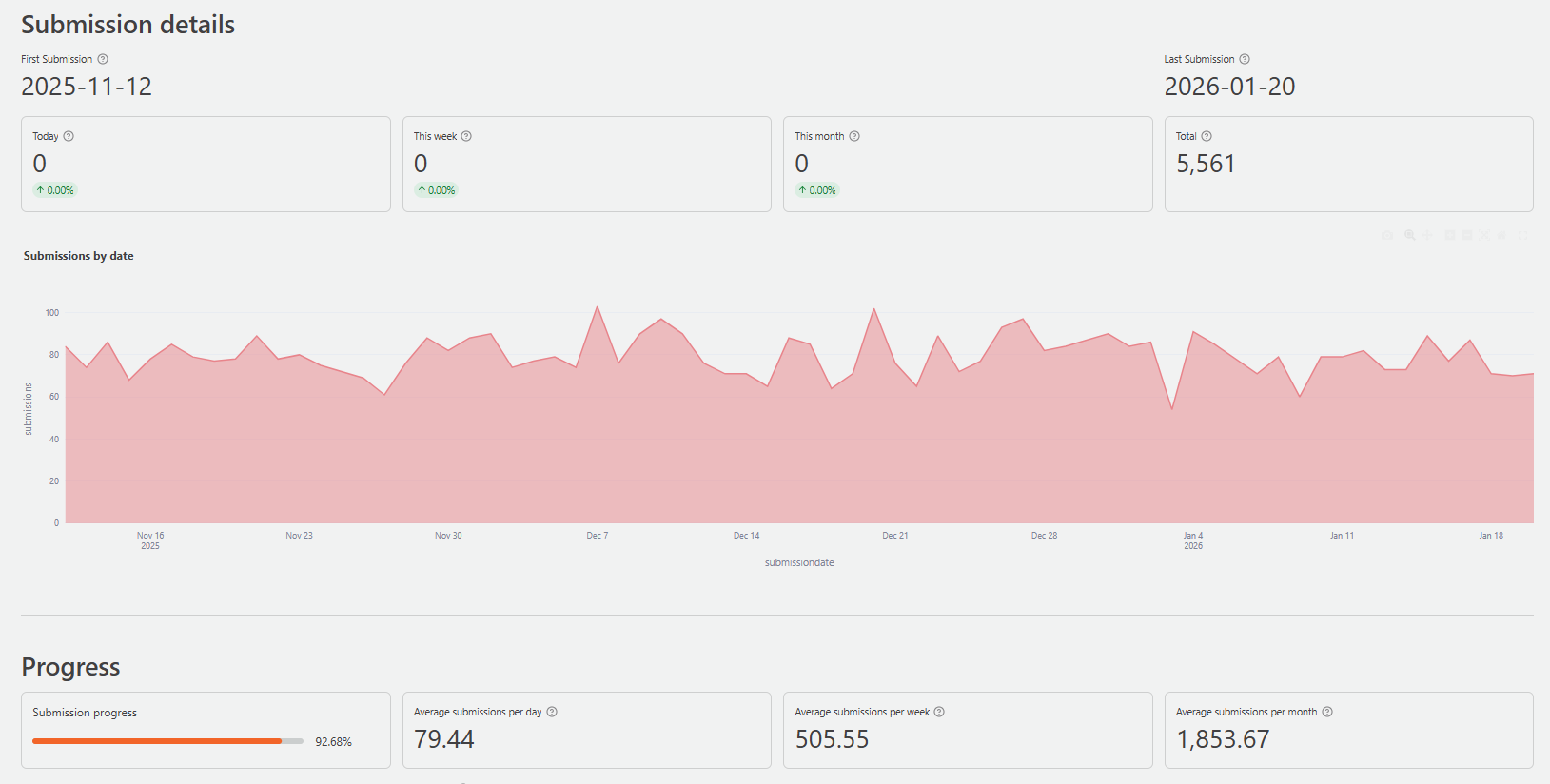Open the chart in fullscreen view
1550x784 pixels.
(1523, 235)
